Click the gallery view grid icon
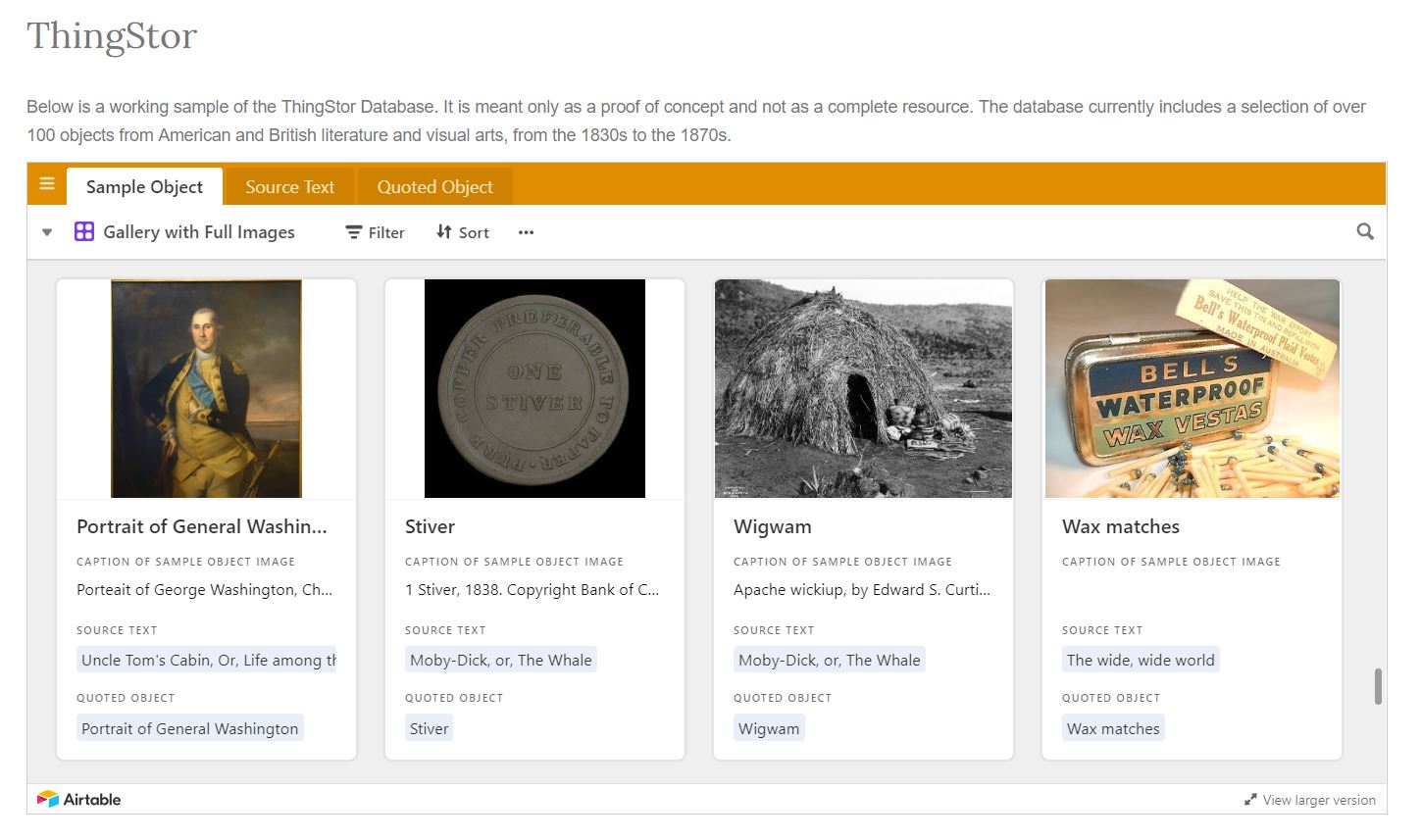The width and height of the screenshot is (1421, 840). pyautogui.click(x=84, y=232)
